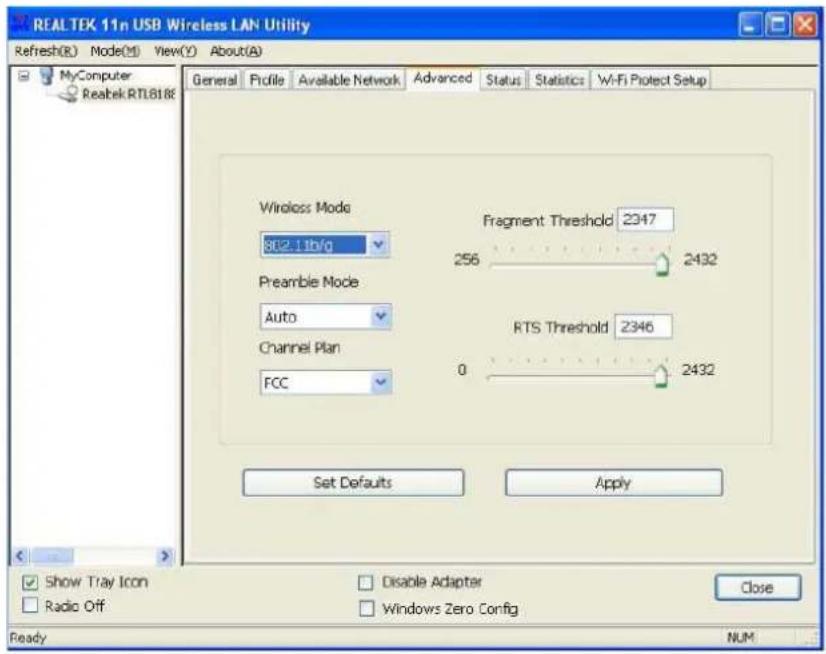Close the window with the red X
The height and width of the screenshot is (654, 826).
point(805,24)
